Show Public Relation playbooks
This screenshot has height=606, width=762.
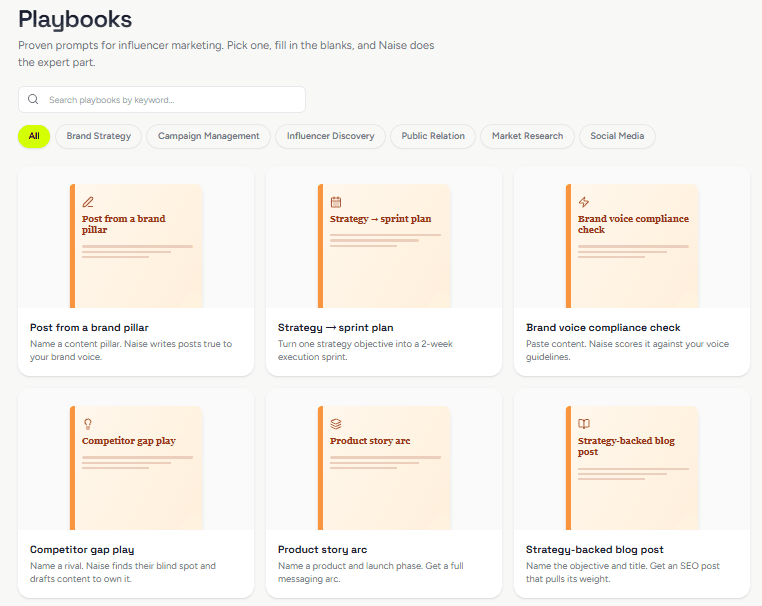click(433, 136)
